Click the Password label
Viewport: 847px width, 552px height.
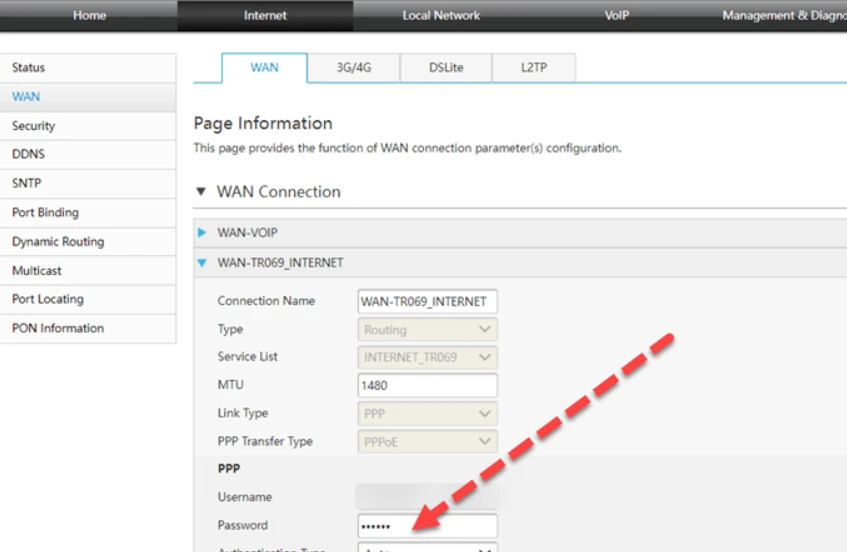point(243,525)
